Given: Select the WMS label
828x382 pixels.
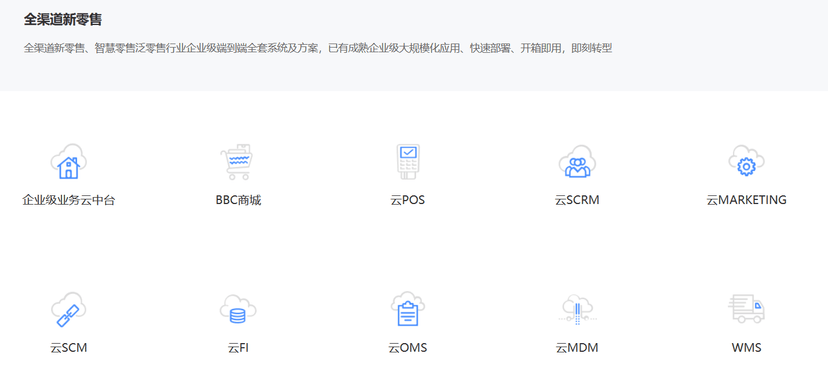Looking at the screenshot, I should pyautogui.click(x=747, y=348).
